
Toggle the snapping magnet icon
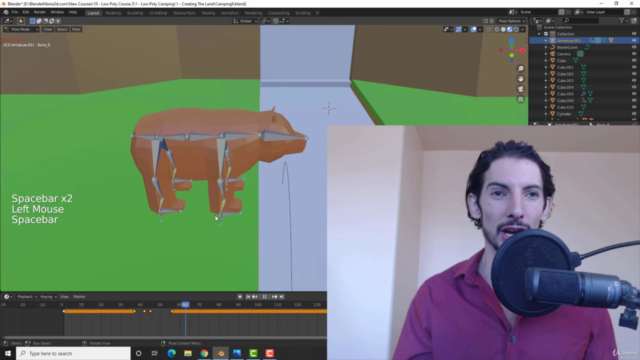tap(276, 21)
